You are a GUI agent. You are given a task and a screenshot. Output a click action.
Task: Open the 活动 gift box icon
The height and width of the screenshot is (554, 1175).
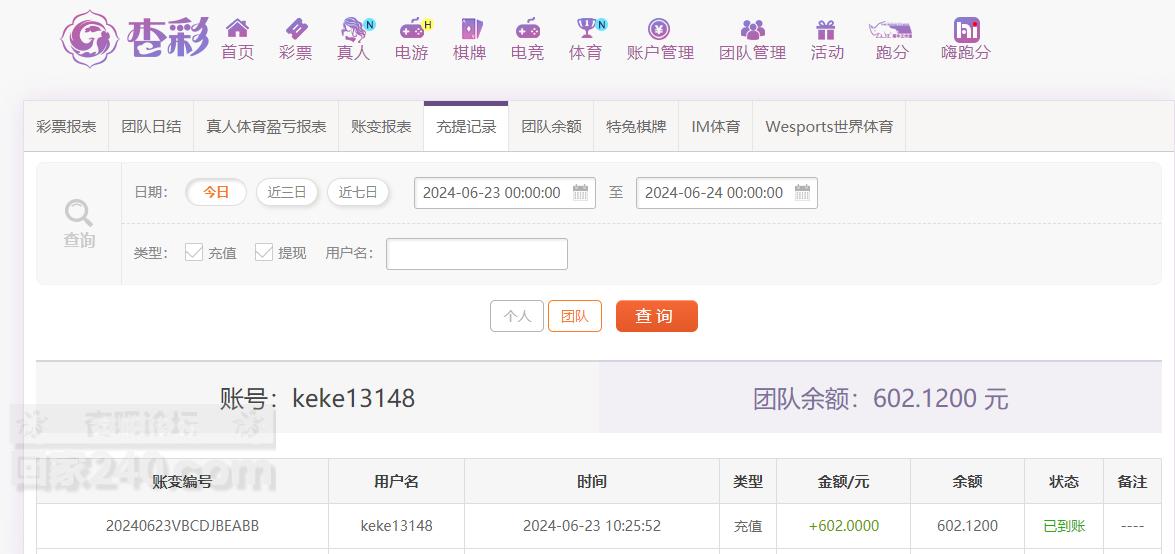[826, 29]
